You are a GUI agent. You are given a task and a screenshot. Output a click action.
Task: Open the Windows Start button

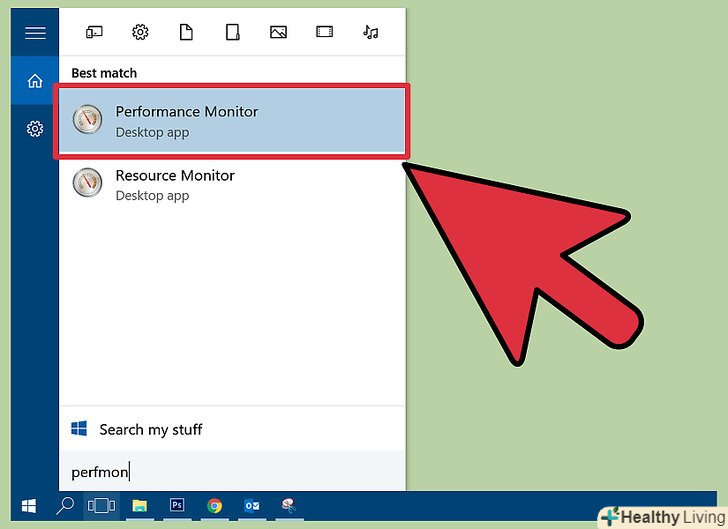click(29, 506)
